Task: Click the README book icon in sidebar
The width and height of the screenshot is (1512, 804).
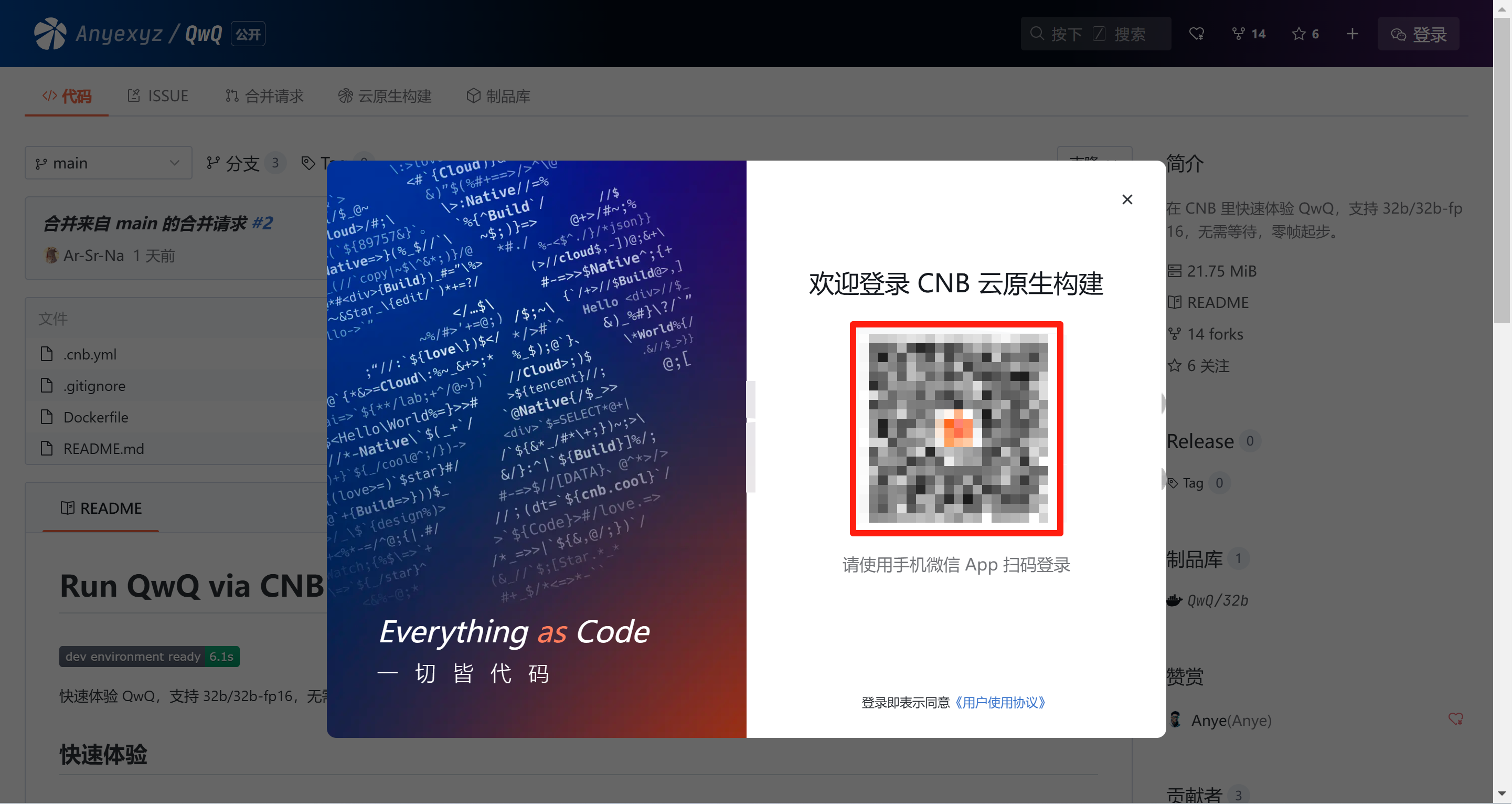Action: 1174,302
